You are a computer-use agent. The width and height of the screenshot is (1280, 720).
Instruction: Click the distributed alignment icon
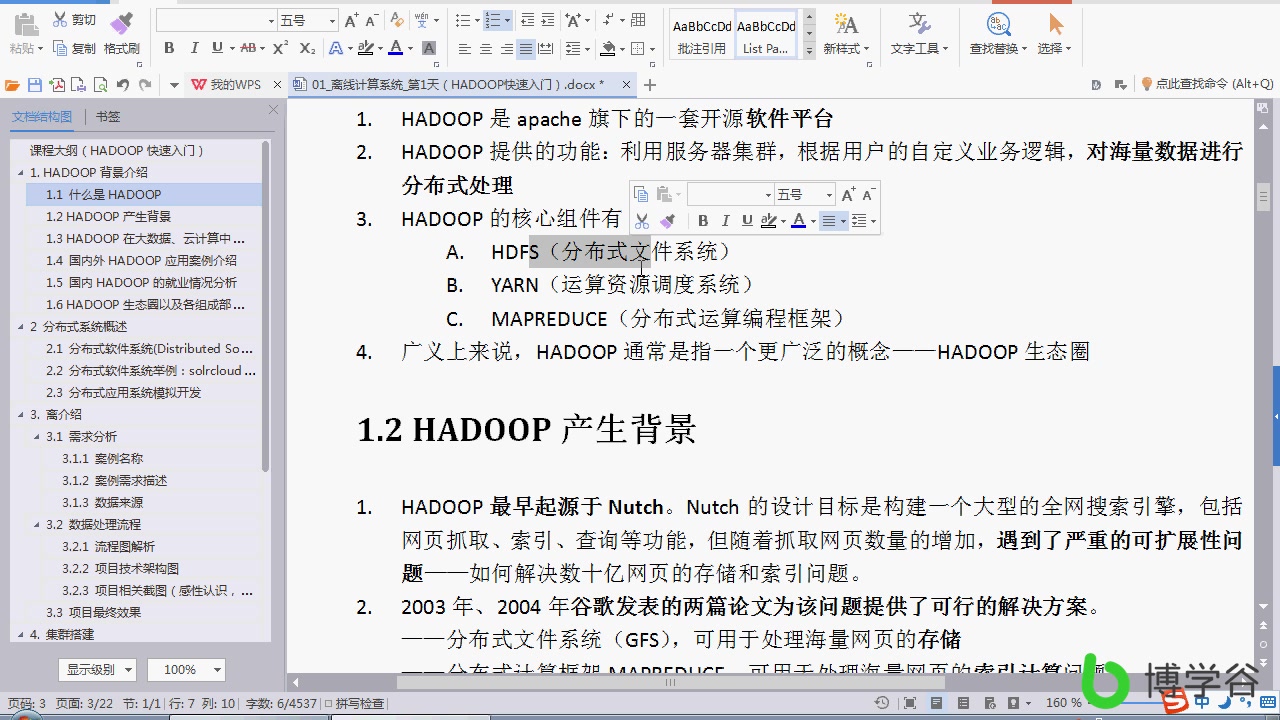(547, 48)
